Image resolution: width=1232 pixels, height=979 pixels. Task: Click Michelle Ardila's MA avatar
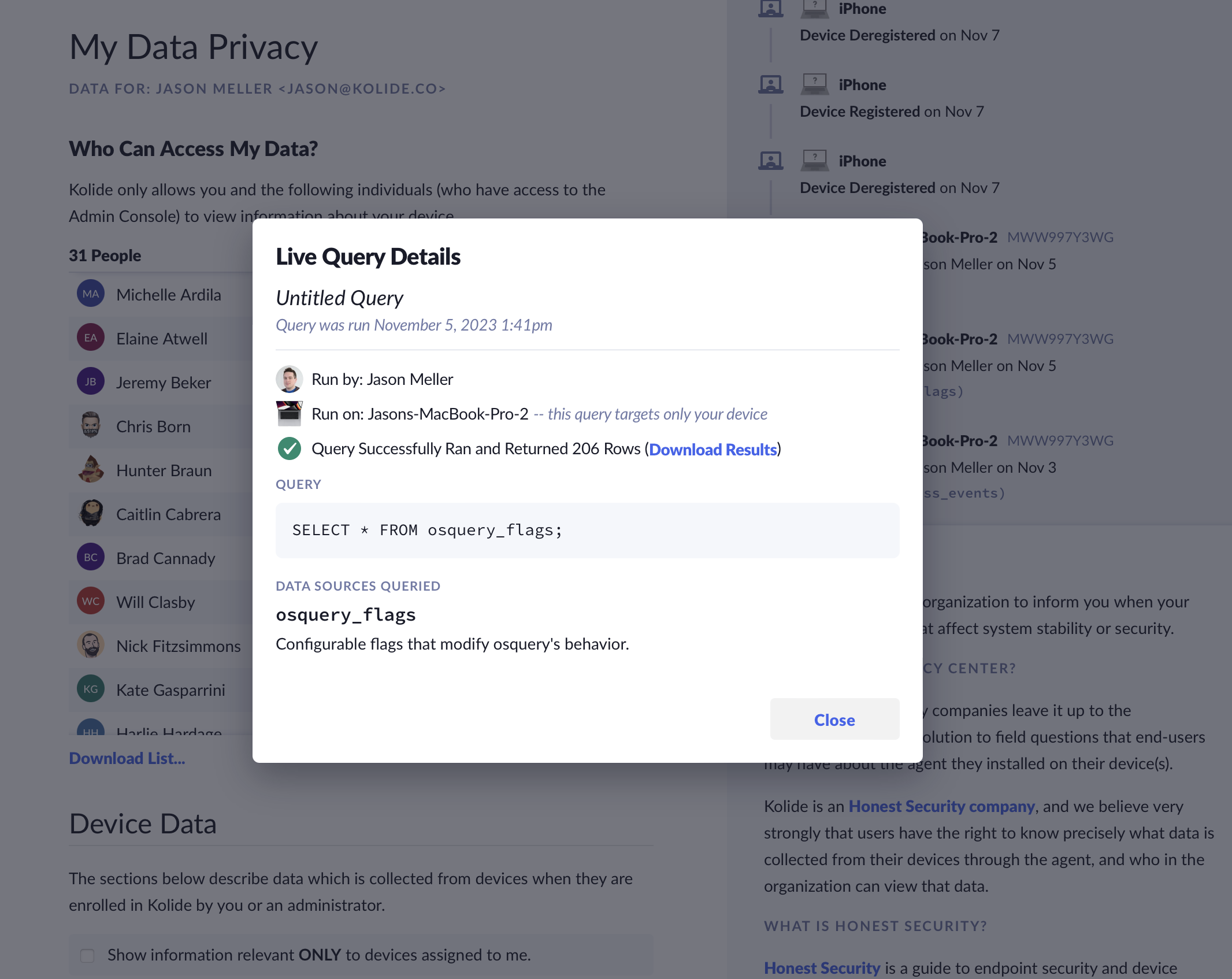pyautogui.click(x=91, y=294)
